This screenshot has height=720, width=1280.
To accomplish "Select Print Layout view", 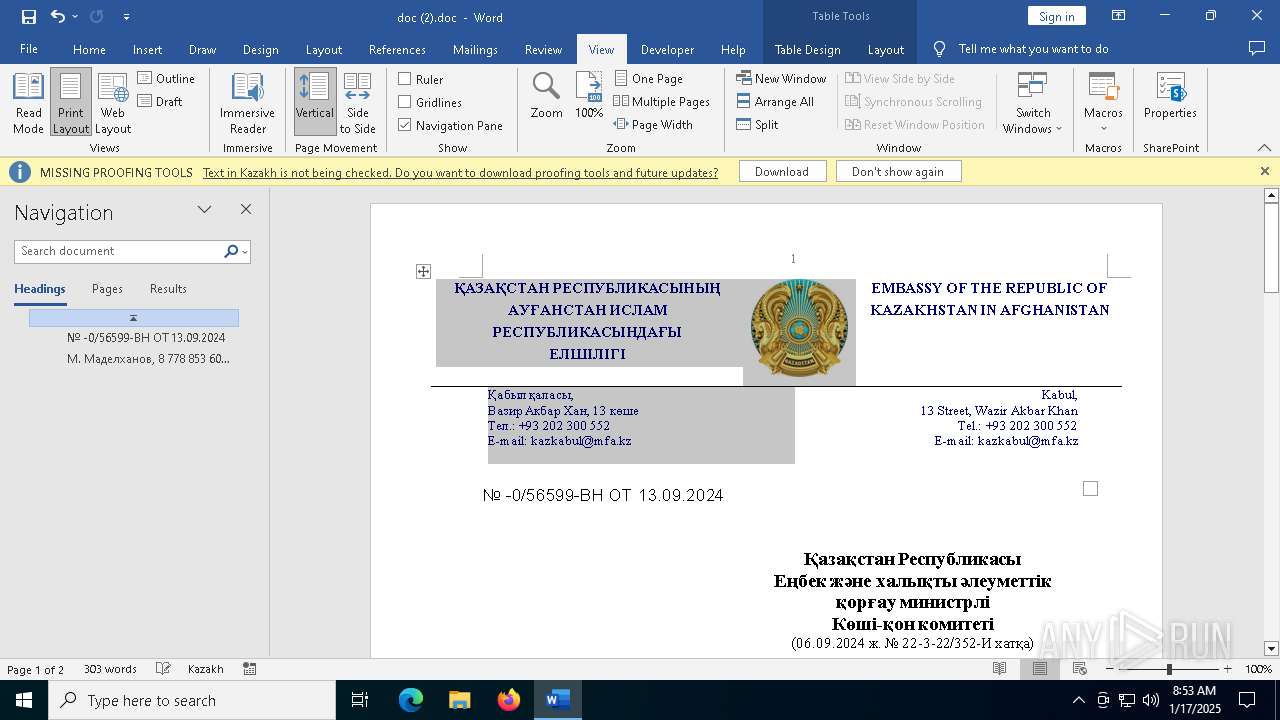I will click(x=71, y=103).
